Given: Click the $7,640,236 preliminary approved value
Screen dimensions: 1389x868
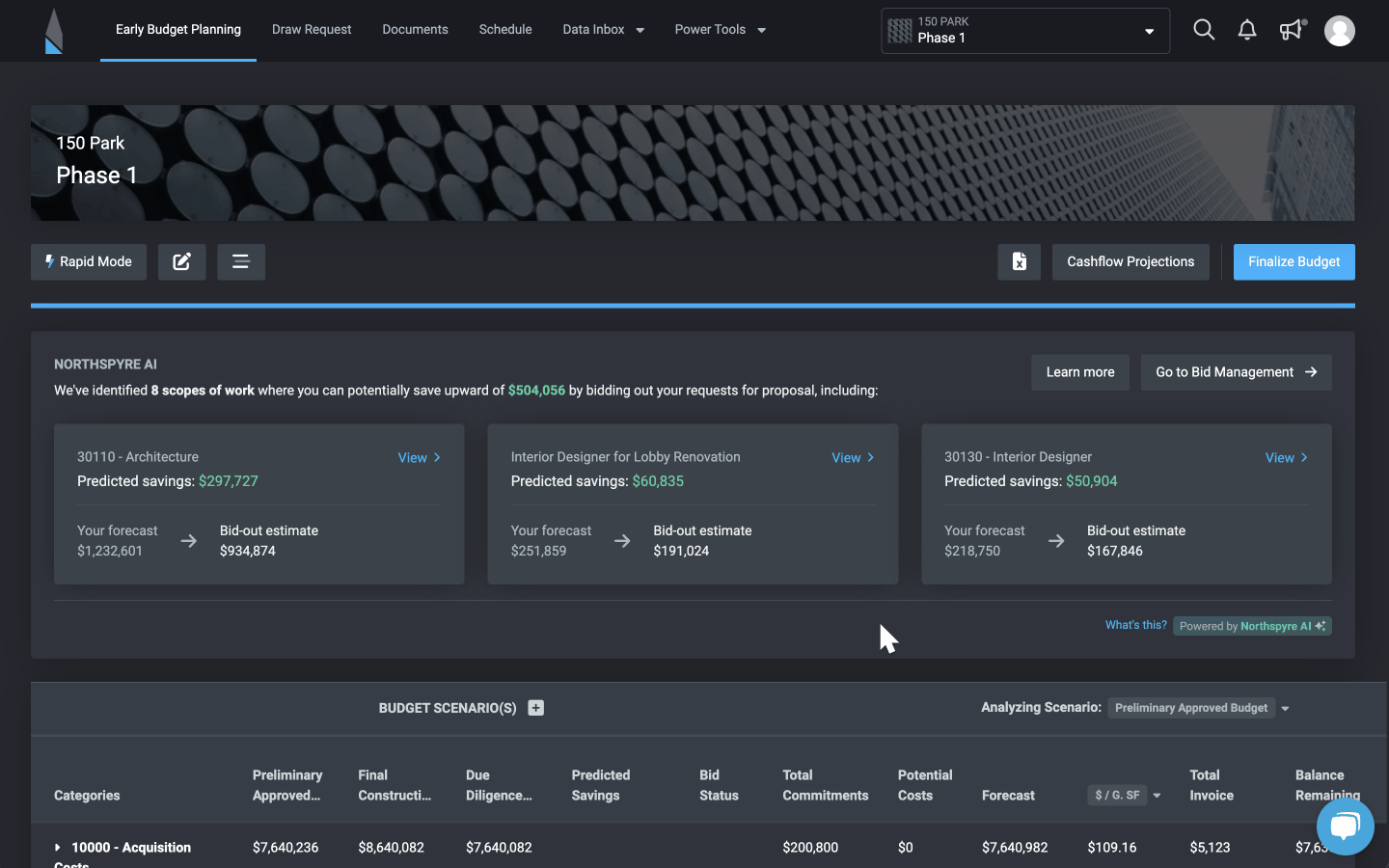Looking at the screenshot, I should point(286,848).
